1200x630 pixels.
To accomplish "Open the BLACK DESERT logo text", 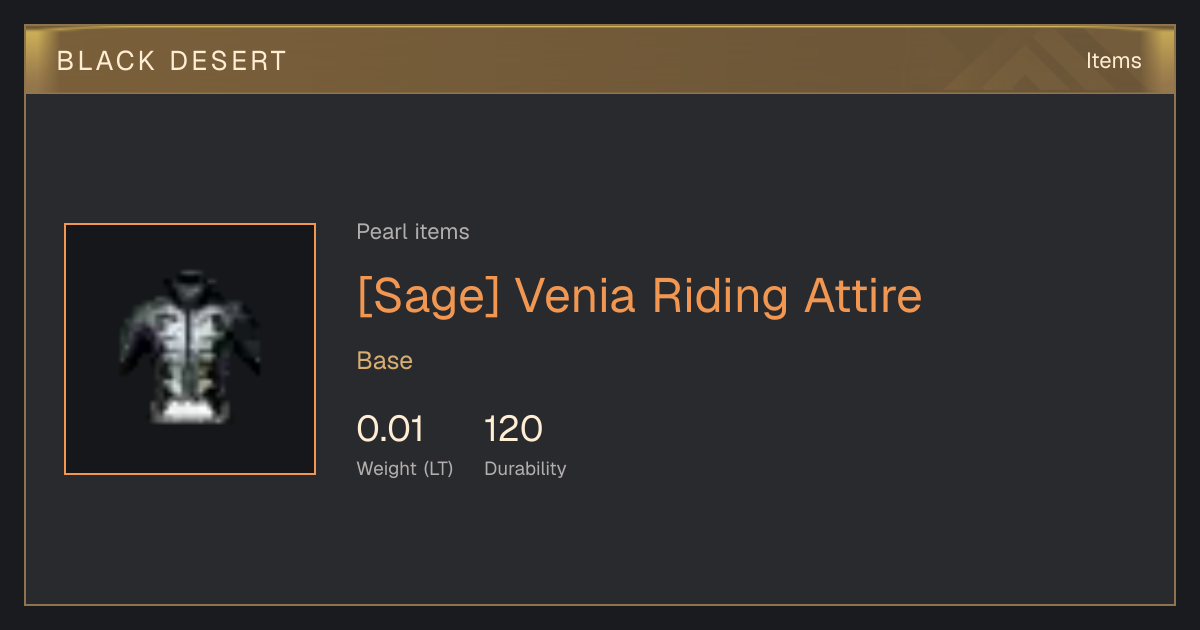I will coord(172,61).
